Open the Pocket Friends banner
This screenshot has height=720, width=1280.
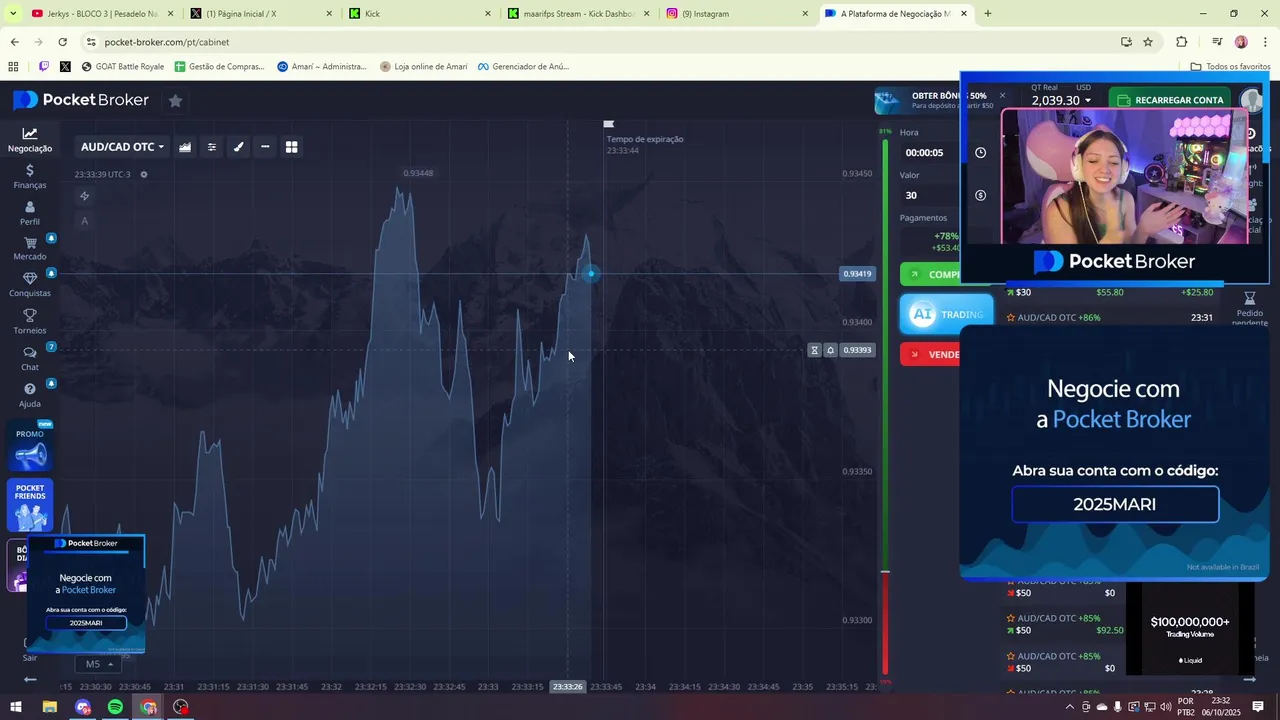tap(30, 506)
